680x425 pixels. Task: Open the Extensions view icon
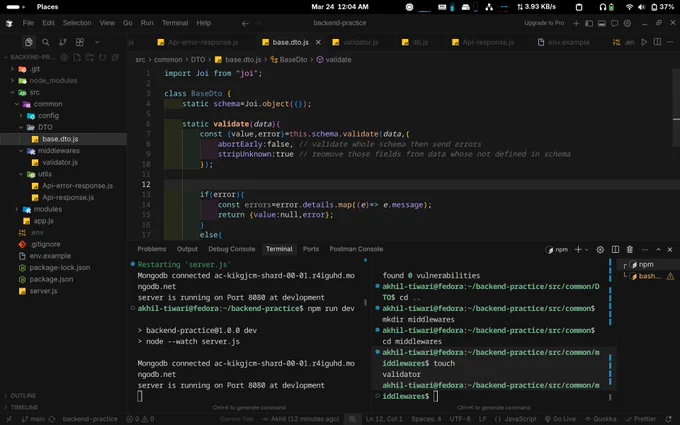(80, 42)
